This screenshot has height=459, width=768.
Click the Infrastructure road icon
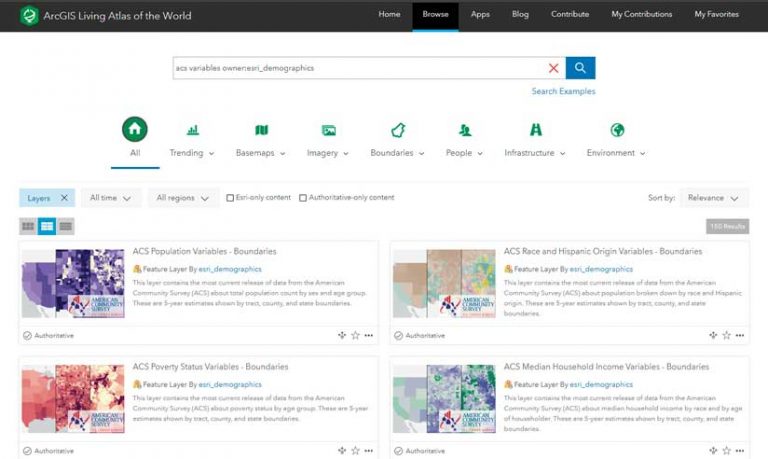click(536, 130)
